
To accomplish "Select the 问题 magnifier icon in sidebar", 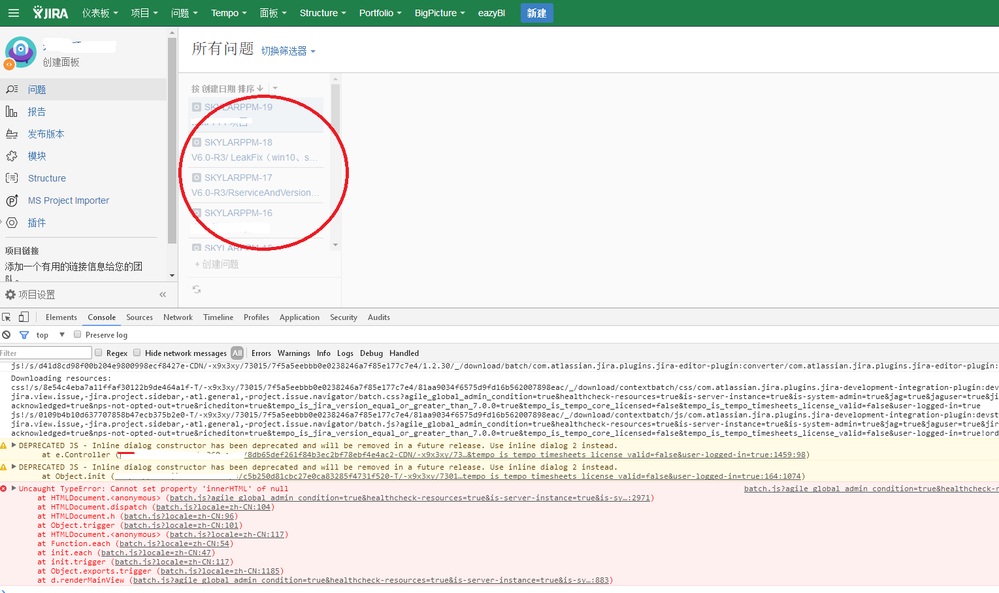I will (x=11, y=89).
